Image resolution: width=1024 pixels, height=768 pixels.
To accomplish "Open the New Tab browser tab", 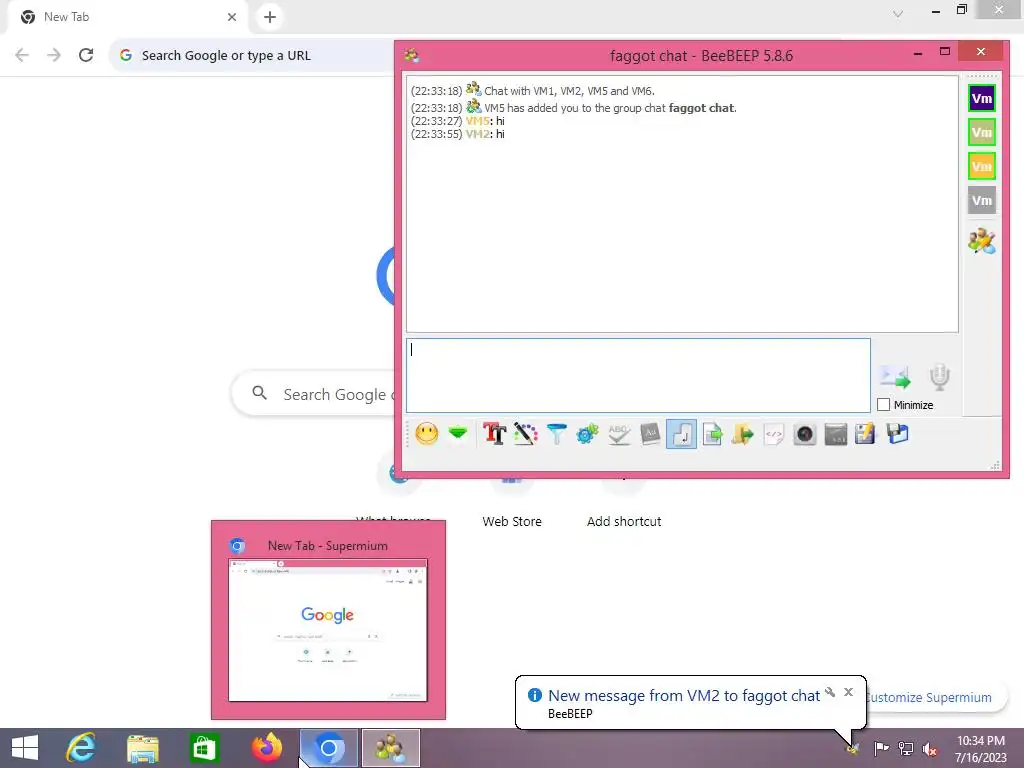I will click(127, 17).
